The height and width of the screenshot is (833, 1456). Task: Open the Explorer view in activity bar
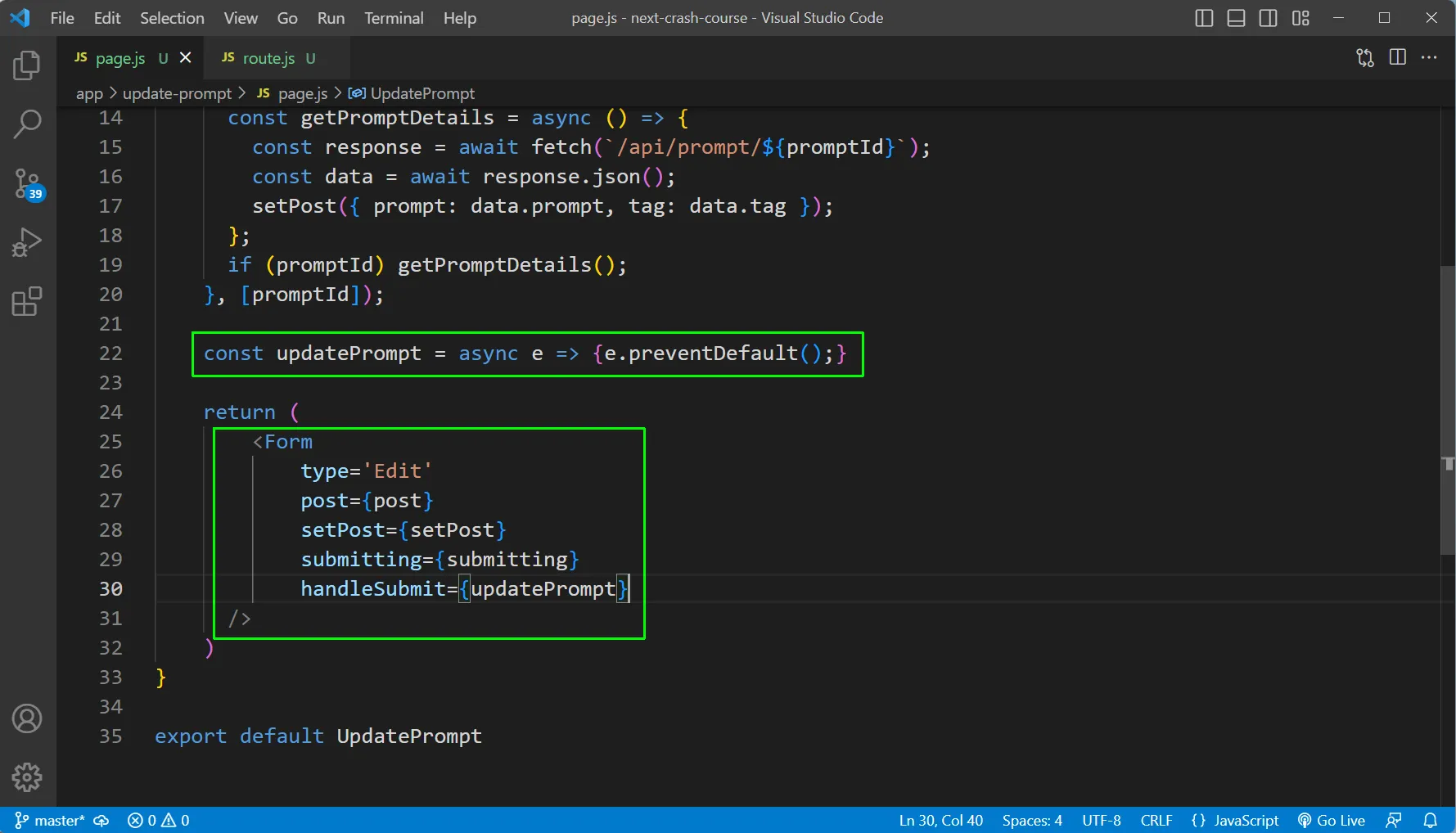27,65
